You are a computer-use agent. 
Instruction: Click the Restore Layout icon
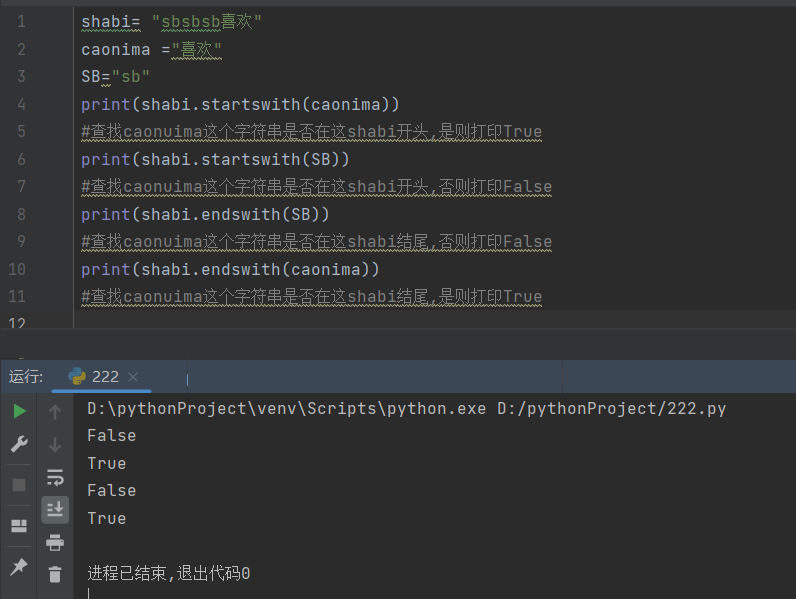[x=19, y=526]
